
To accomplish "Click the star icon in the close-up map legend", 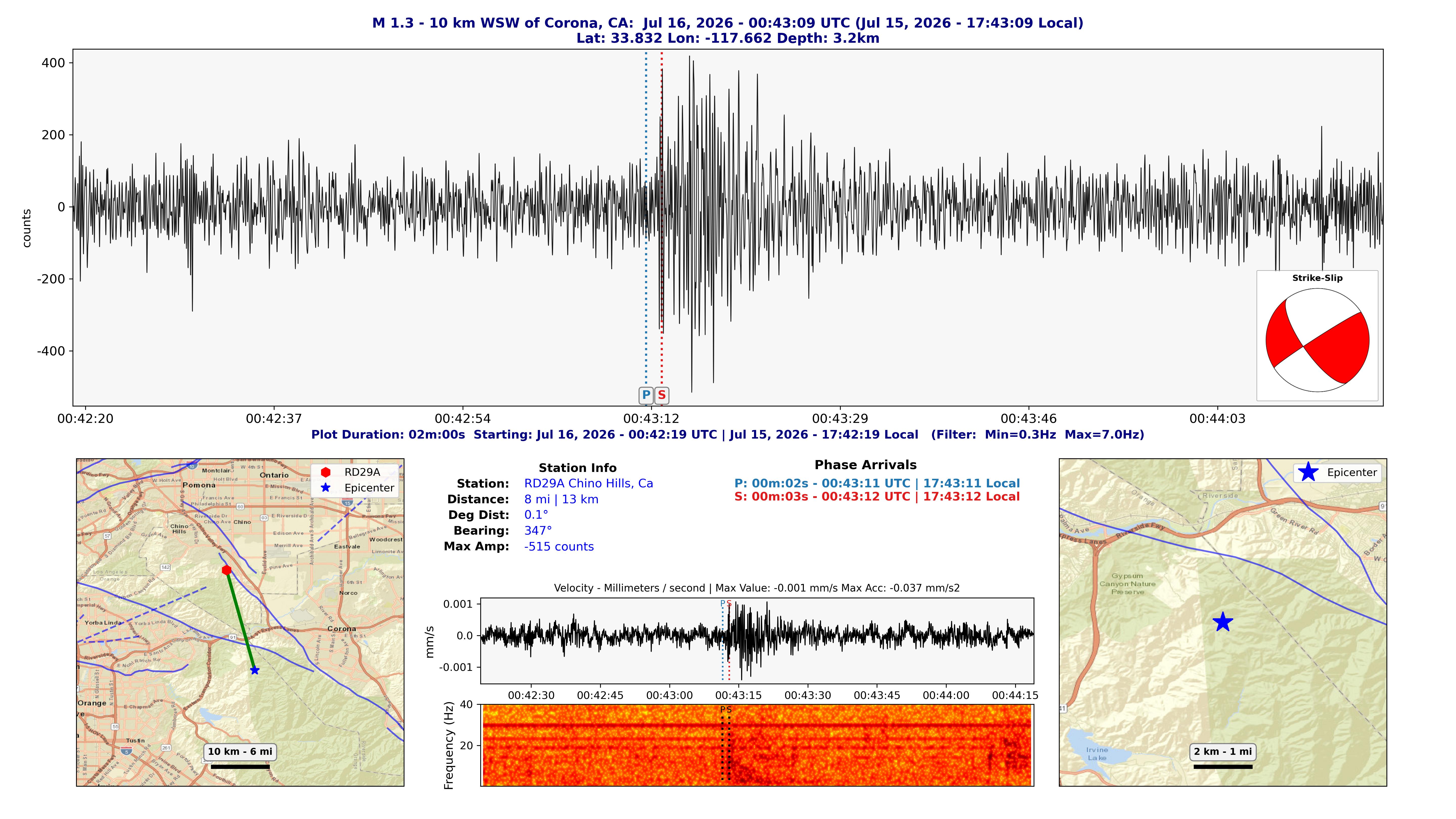I will point(1308,472).
